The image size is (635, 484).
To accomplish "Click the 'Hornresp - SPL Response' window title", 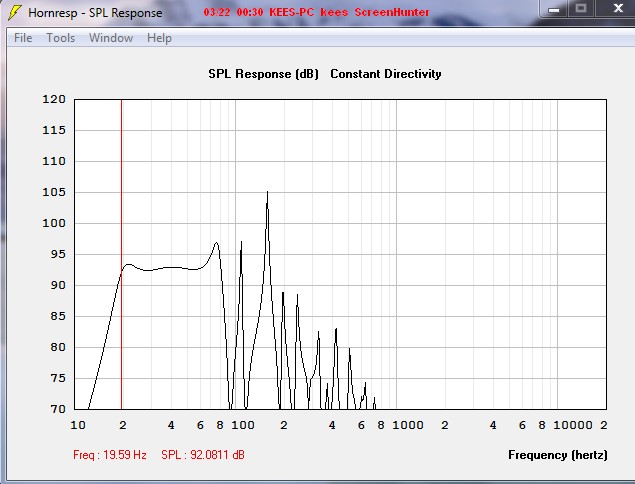I will pyautogui.click(x=95, y=13).
